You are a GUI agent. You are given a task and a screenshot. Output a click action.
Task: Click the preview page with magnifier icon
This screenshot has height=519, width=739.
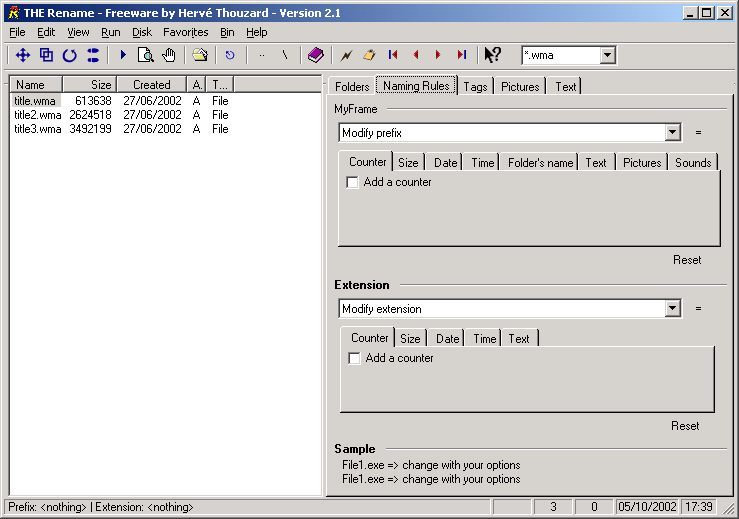pyautogui.click(x=146, y=55)
